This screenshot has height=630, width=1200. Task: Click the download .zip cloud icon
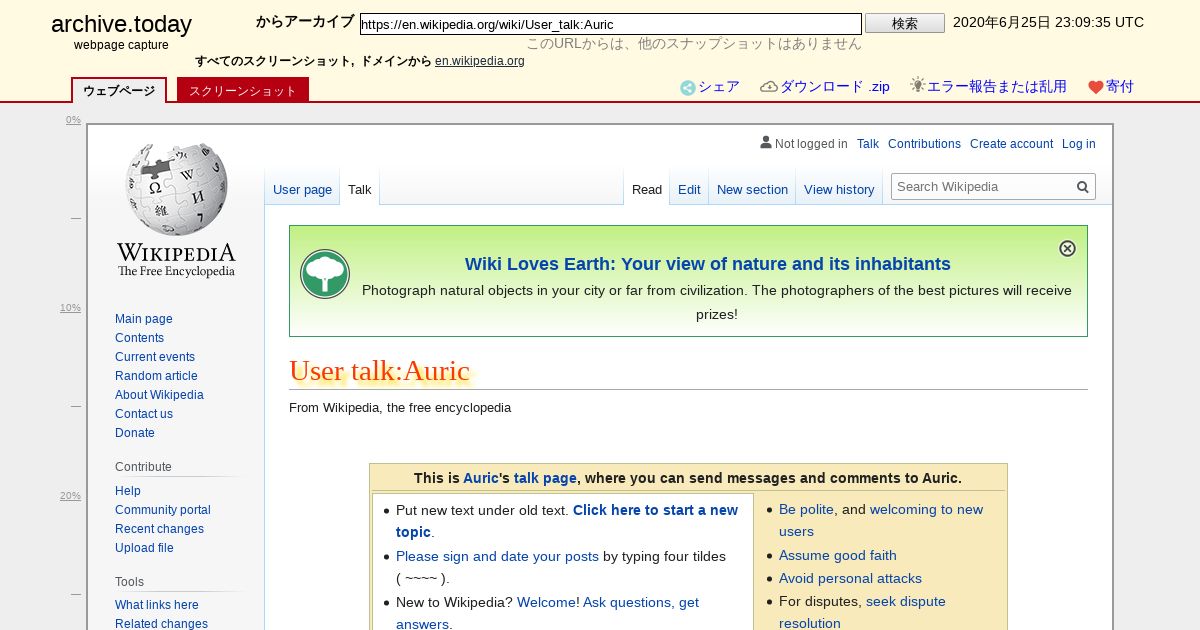click(x=769, y=87)
